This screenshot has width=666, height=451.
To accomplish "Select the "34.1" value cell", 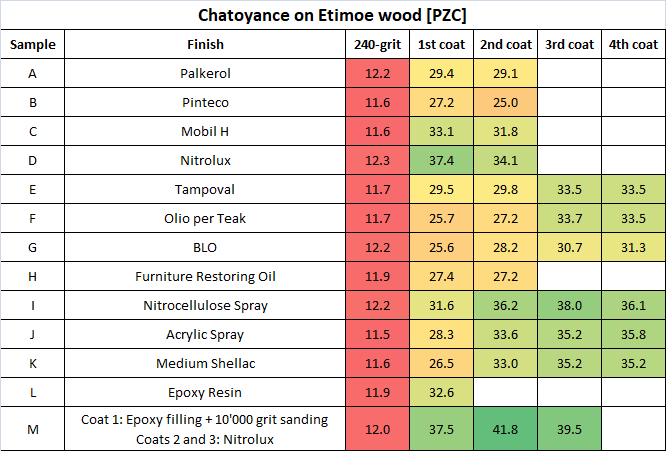I will click(505, 161).
